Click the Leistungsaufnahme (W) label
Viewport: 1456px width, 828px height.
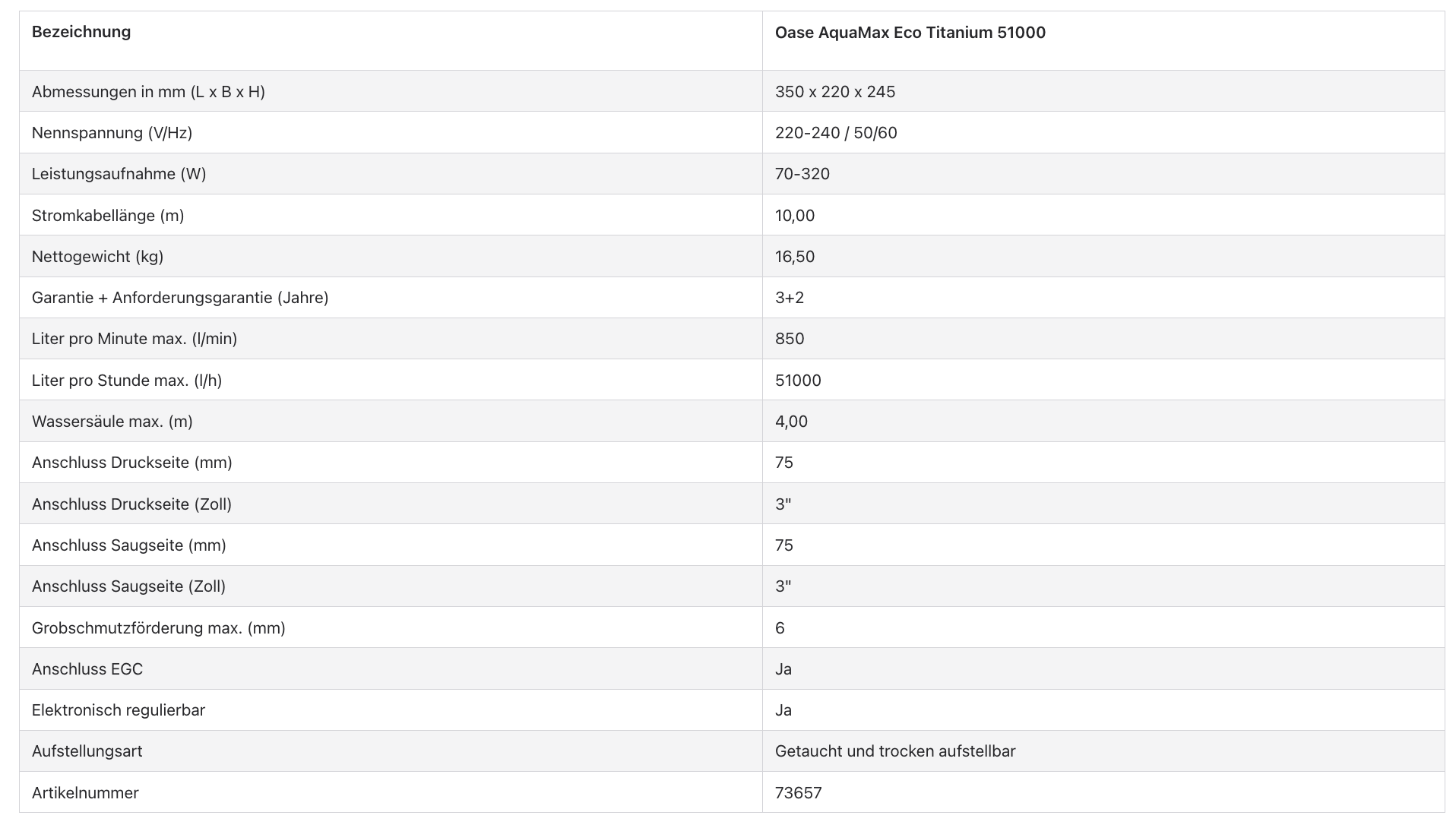(119, 174)
